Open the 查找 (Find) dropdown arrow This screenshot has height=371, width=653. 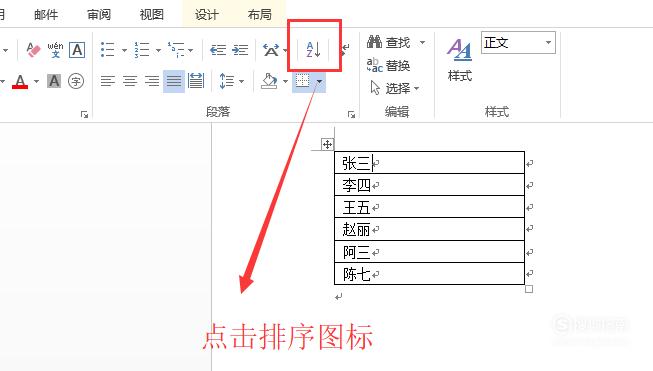(x=422, y=42)
